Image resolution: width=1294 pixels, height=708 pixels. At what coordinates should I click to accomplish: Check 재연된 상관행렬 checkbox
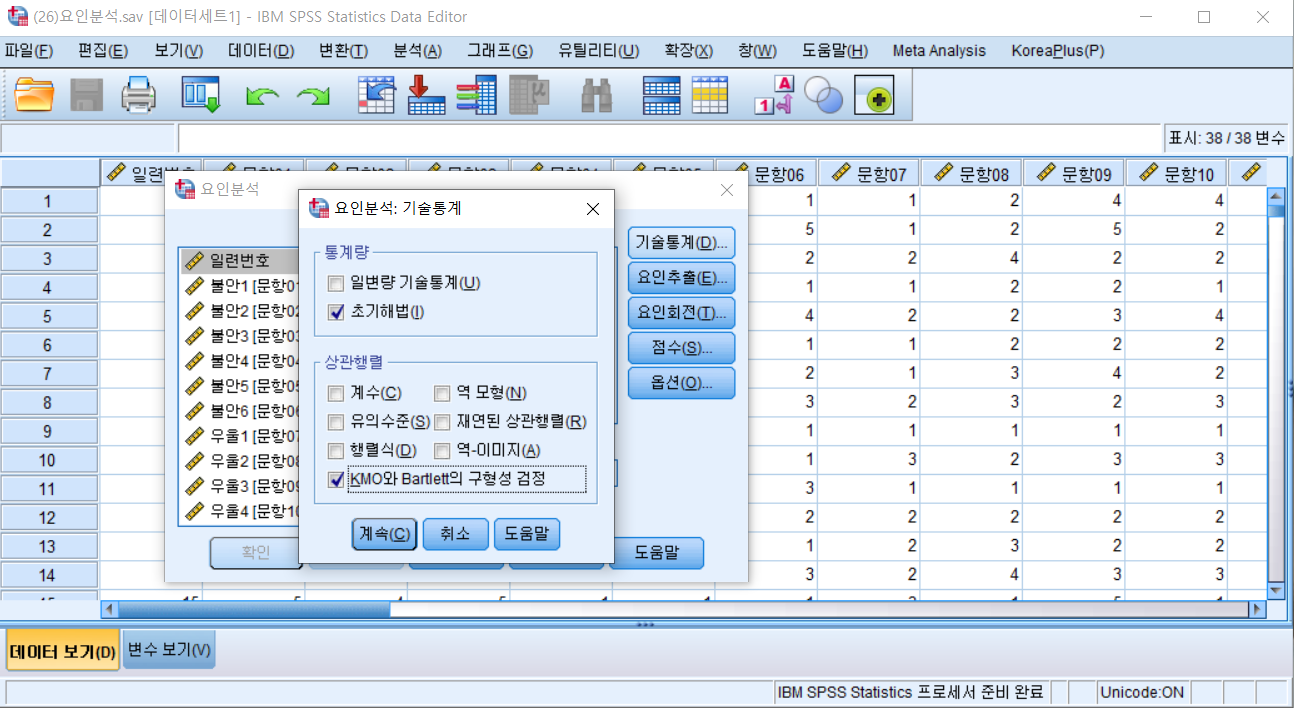442,422
